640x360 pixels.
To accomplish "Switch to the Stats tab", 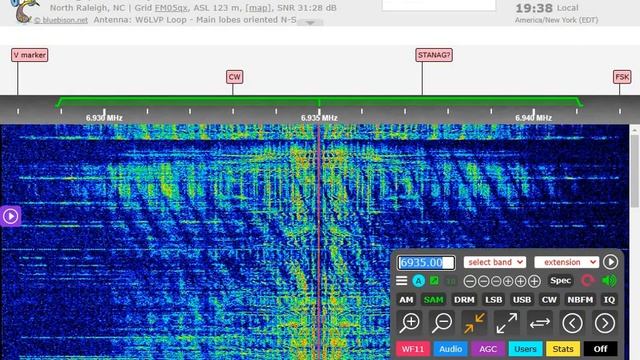I will [x=563, y=349].
